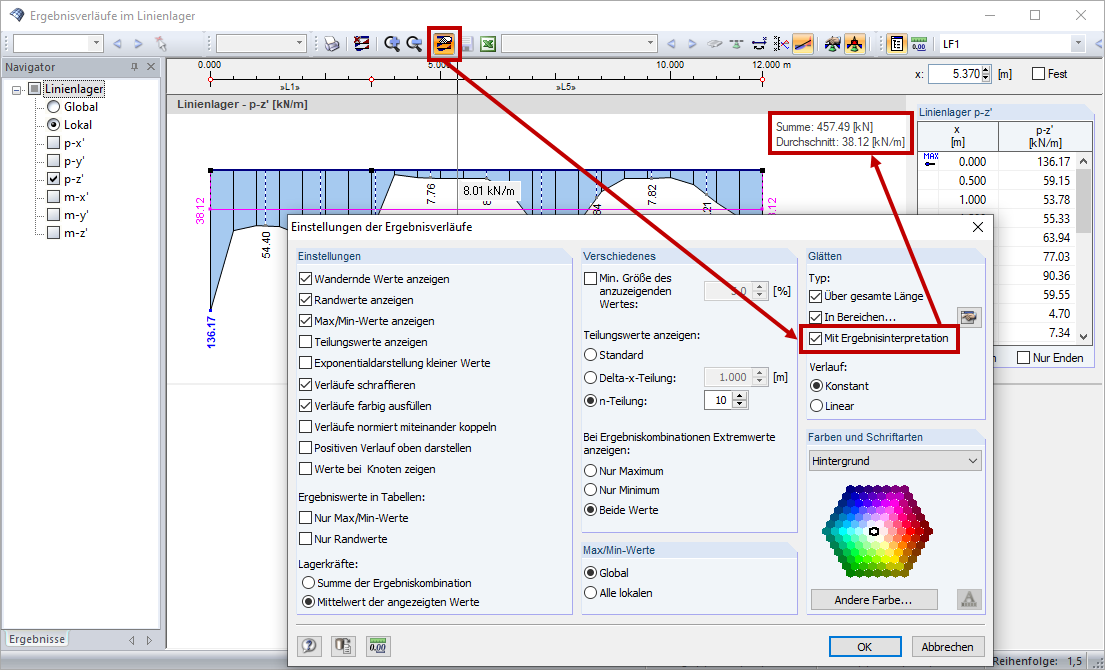Viewport: 1105px width, 670px height.
Task: Close the Navigator panel
Action: pyautogui.click(x=151, y=67)
